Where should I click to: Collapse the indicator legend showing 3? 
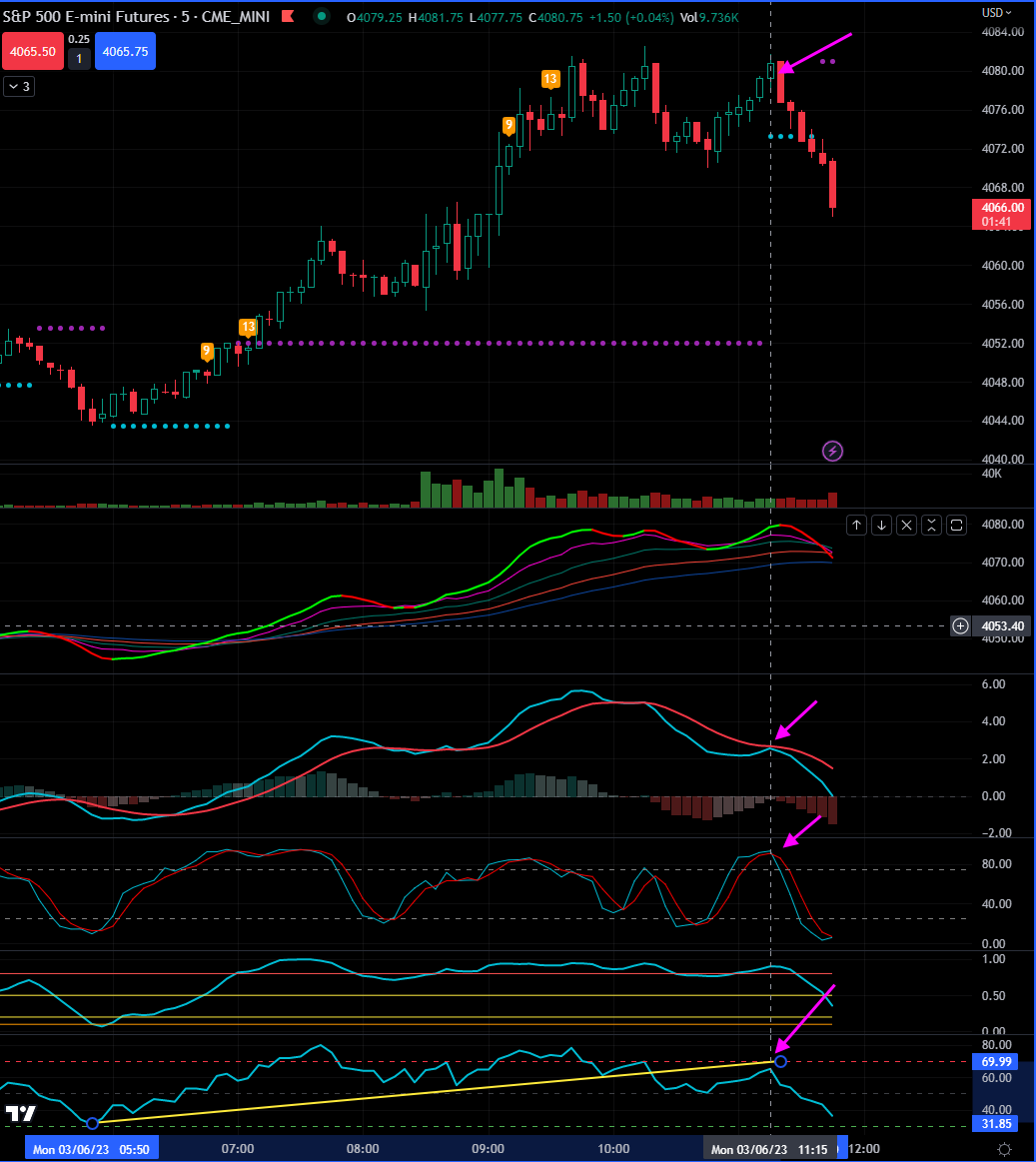coord(19,87)
